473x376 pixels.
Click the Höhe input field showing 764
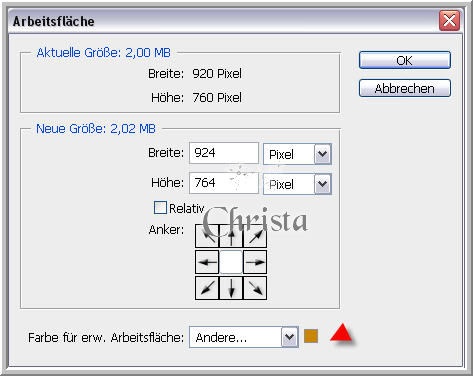pos(224,183)
